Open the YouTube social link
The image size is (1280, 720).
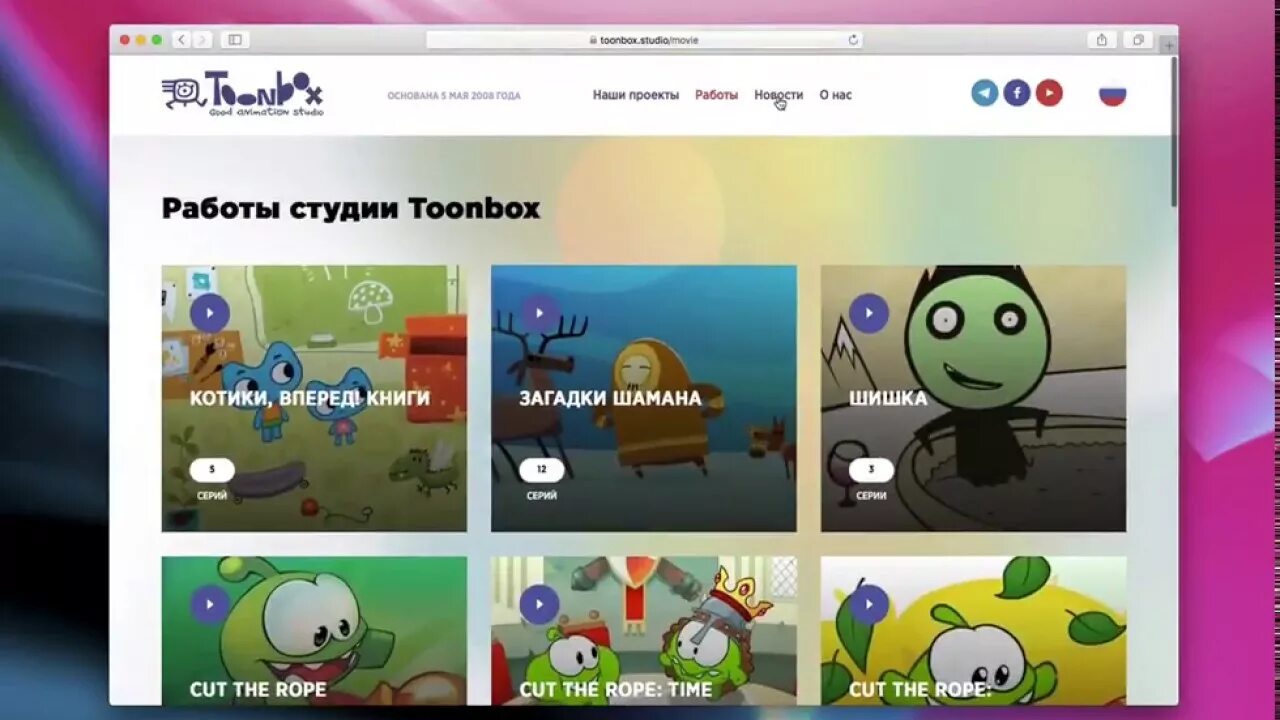tap(1049, 93)
